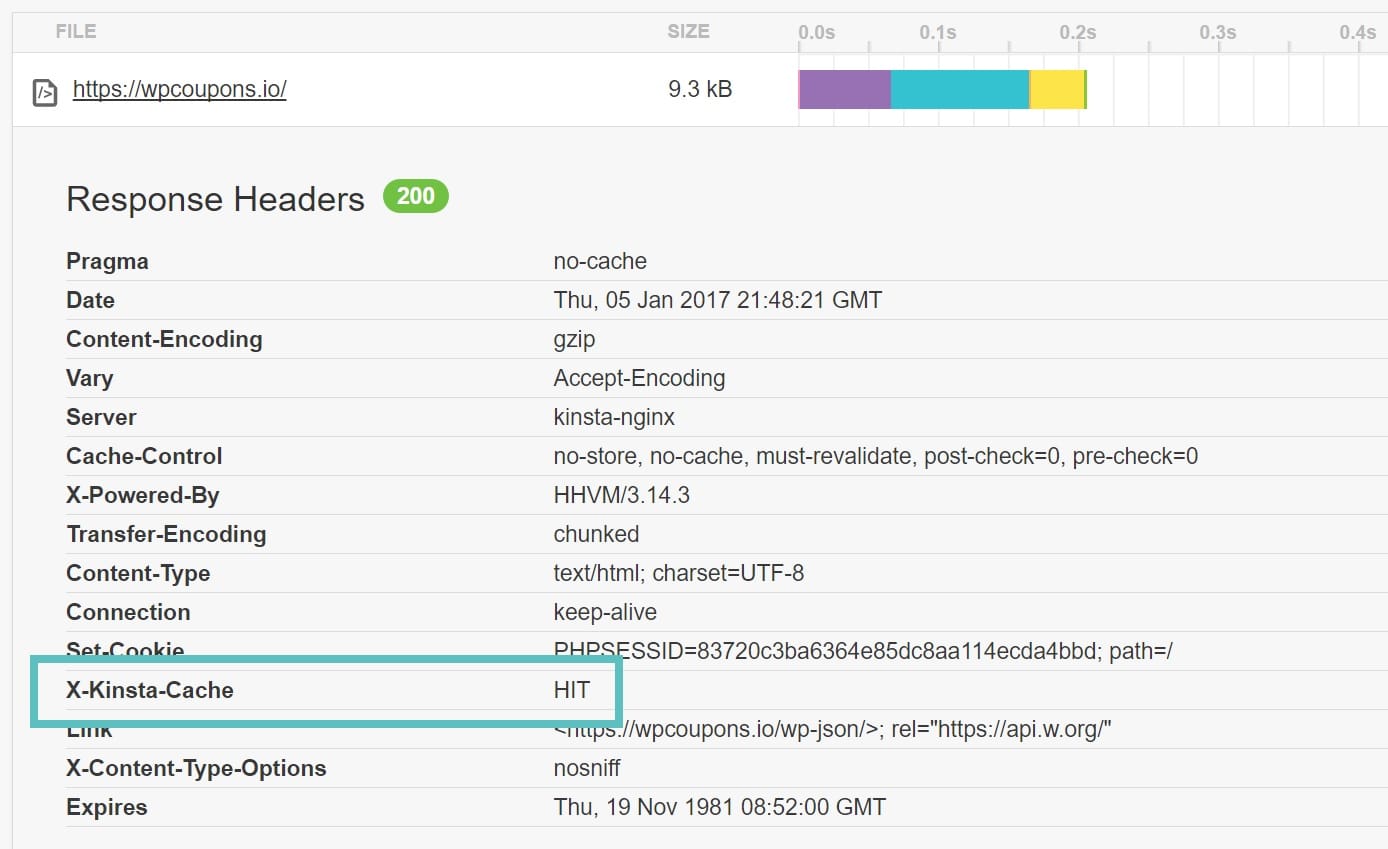Select the purple connect segment of the waterfall bar
Screen dimensions: 1388x849
(843, 89)
